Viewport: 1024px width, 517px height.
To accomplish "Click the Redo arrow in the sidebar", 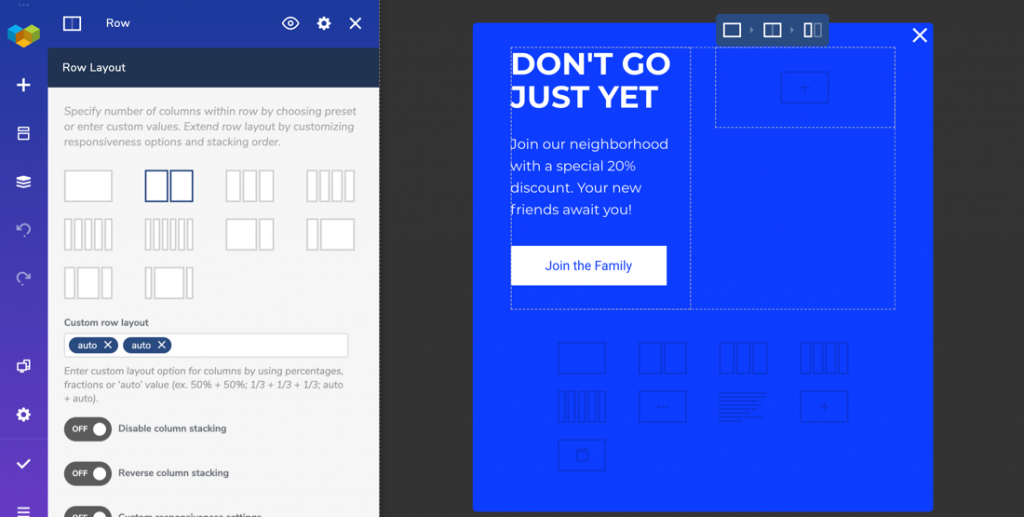I will [x=24, y=278].
